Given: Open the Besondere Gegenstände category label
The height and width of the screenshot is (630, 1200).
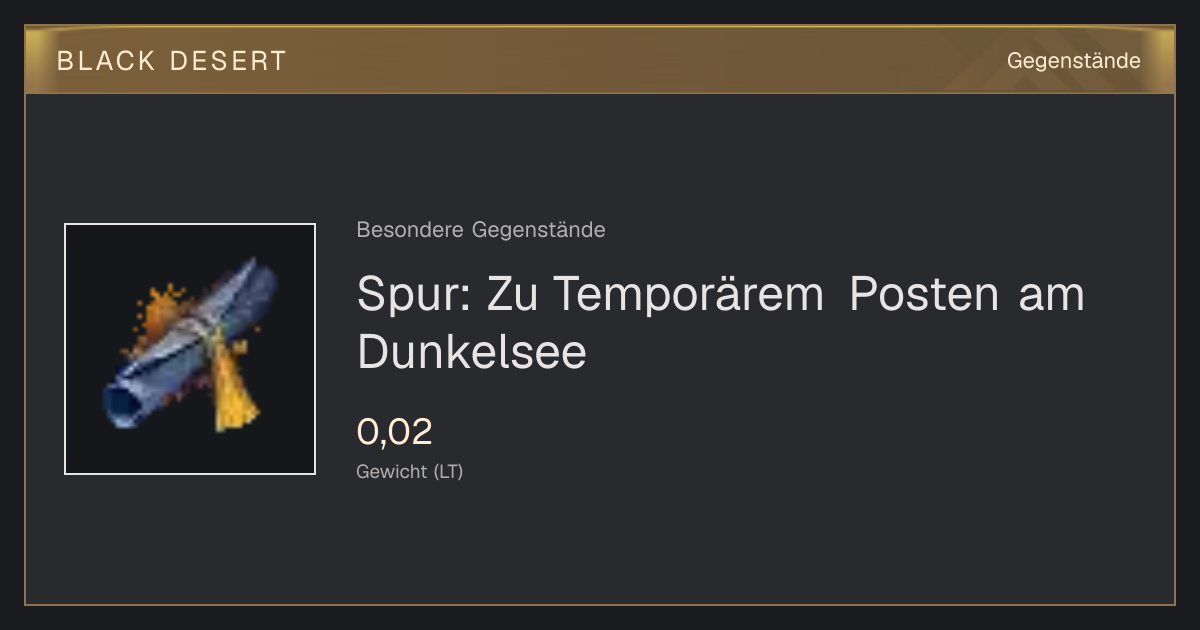Looking at the screenshot, I should pos(481,230).
